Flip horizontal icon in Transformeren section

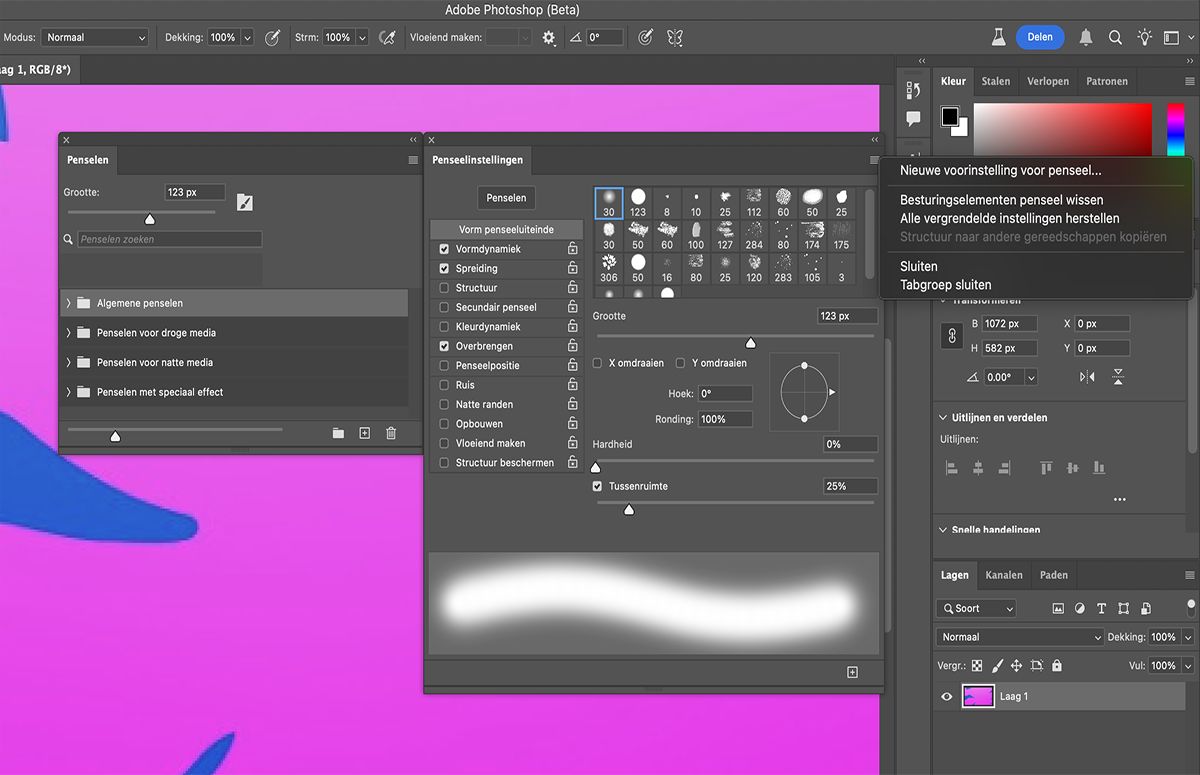1087,377
